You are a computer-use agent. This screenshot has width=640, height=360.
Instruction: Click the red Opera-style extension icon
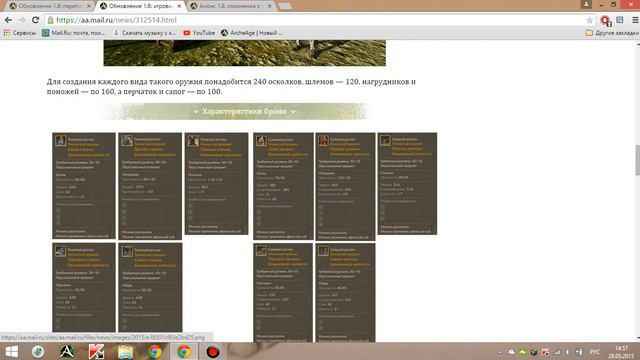(x=605, y=20)
